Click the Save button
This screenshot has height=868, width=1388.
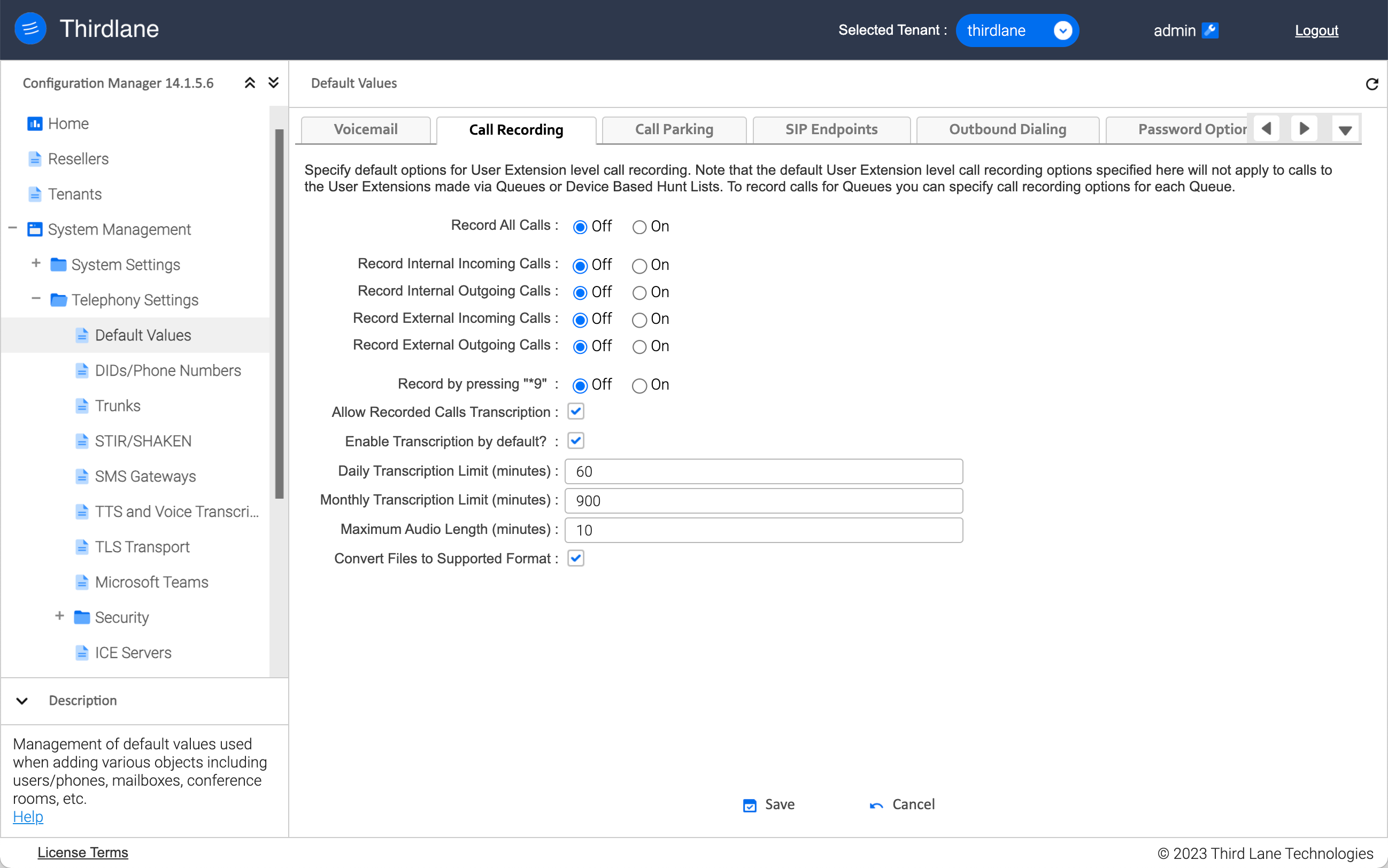coord(768,804)
